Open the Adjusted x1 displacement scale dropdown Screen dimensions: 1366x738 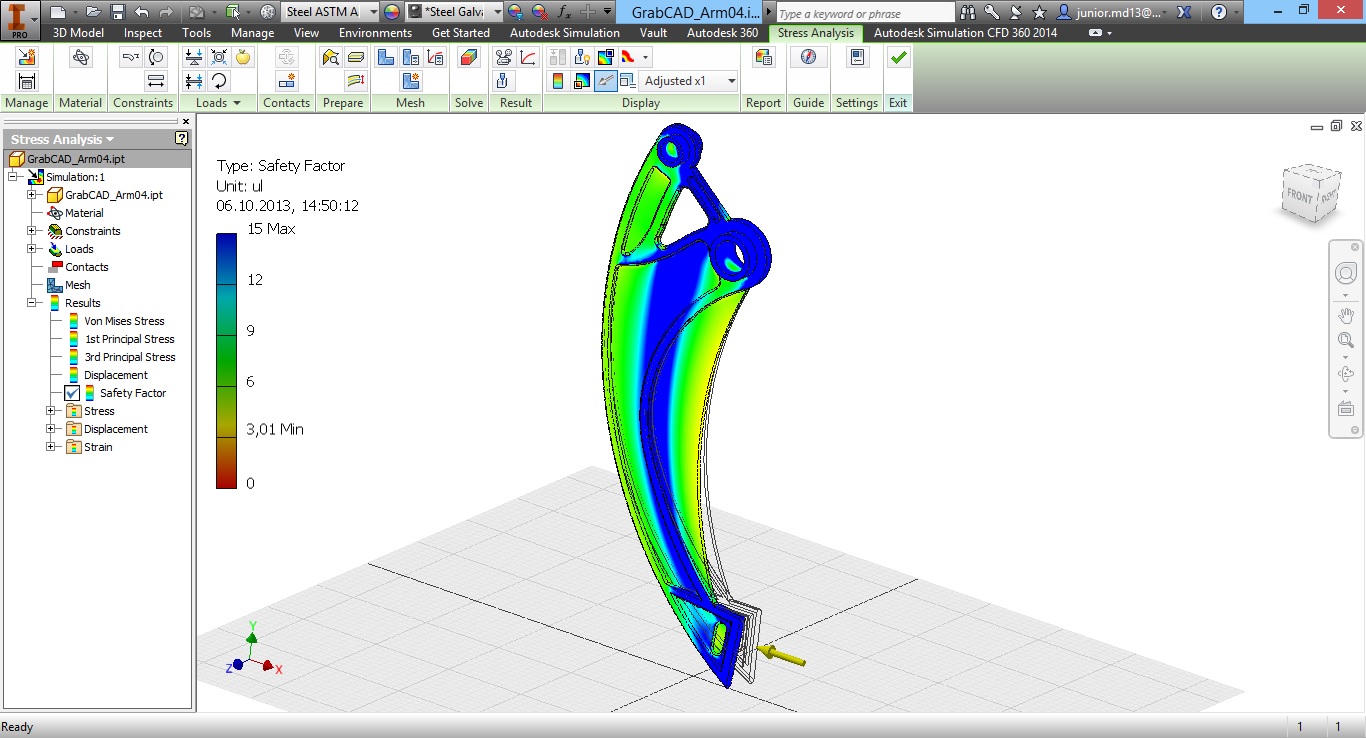(690, 81)
